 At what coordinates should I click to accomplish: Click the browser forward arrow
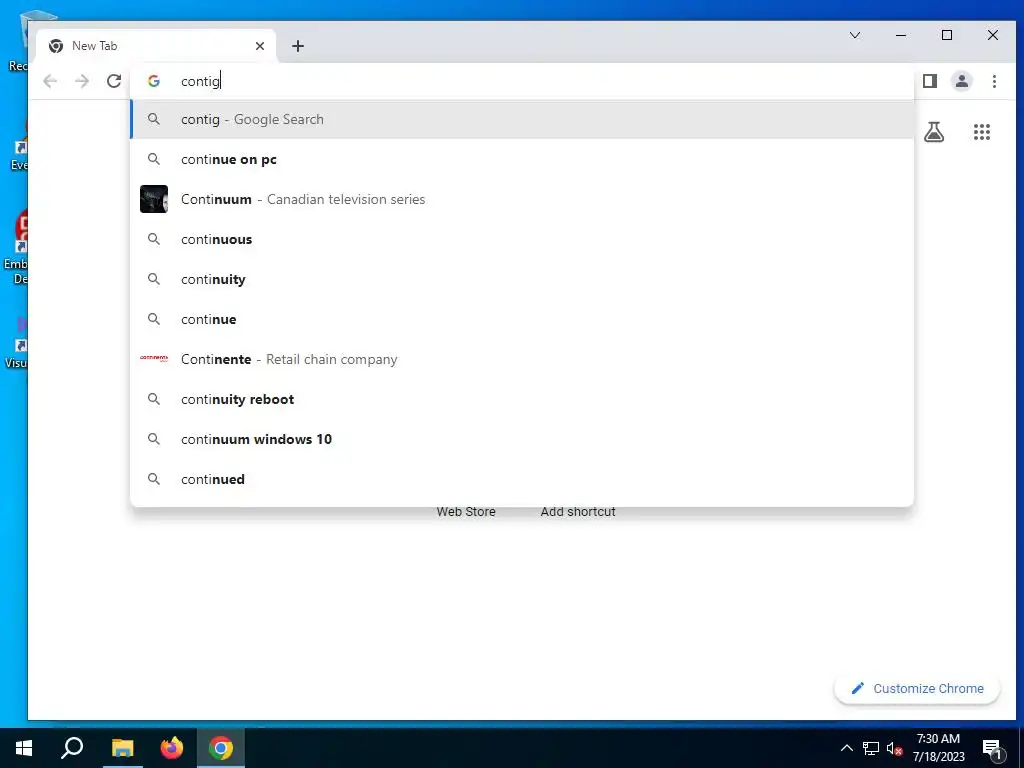tap(82, 81)
